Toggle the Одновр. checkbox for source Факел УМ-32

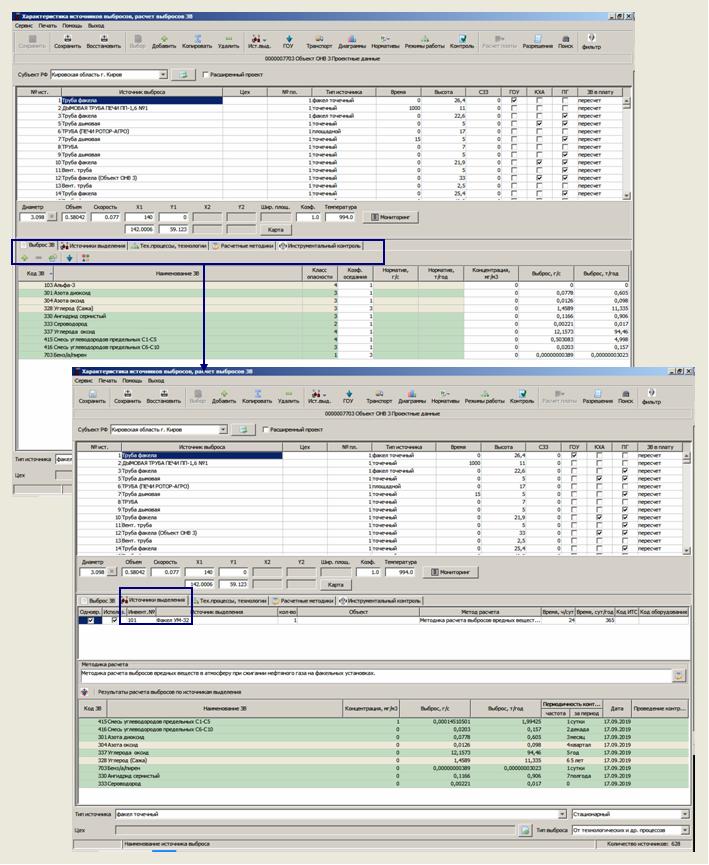click(92, 620)
